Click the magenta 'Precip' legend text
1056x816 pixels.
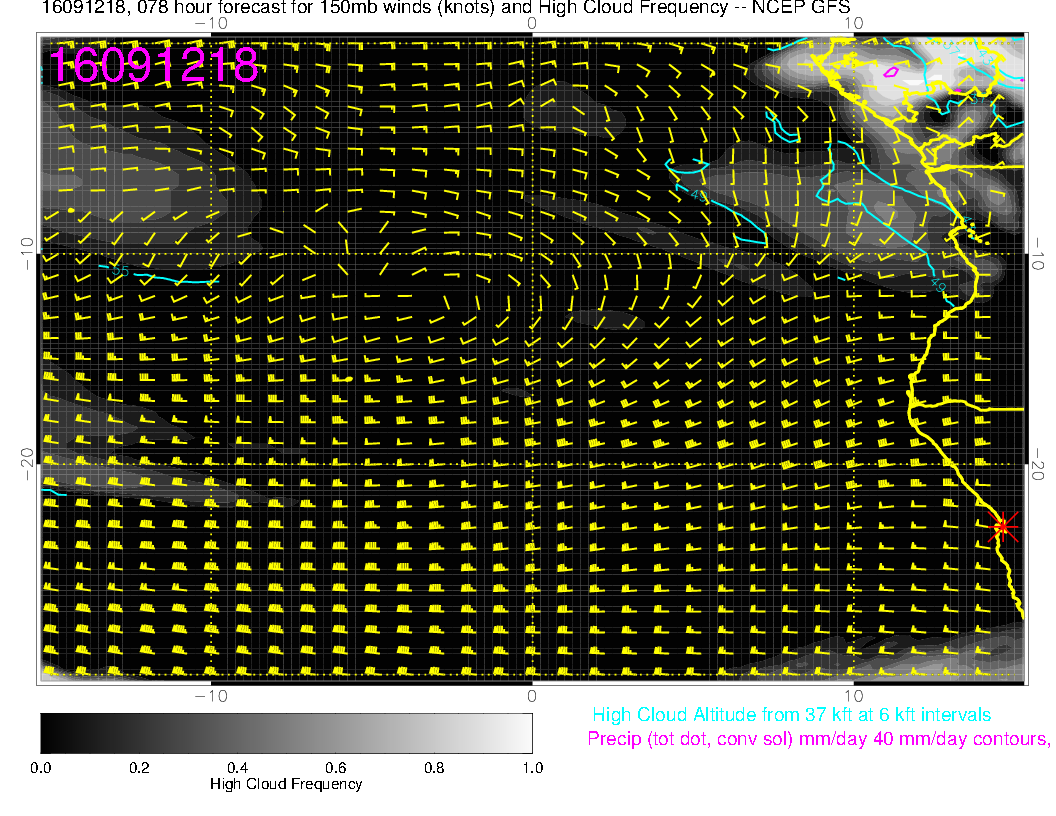click(818, 739)
